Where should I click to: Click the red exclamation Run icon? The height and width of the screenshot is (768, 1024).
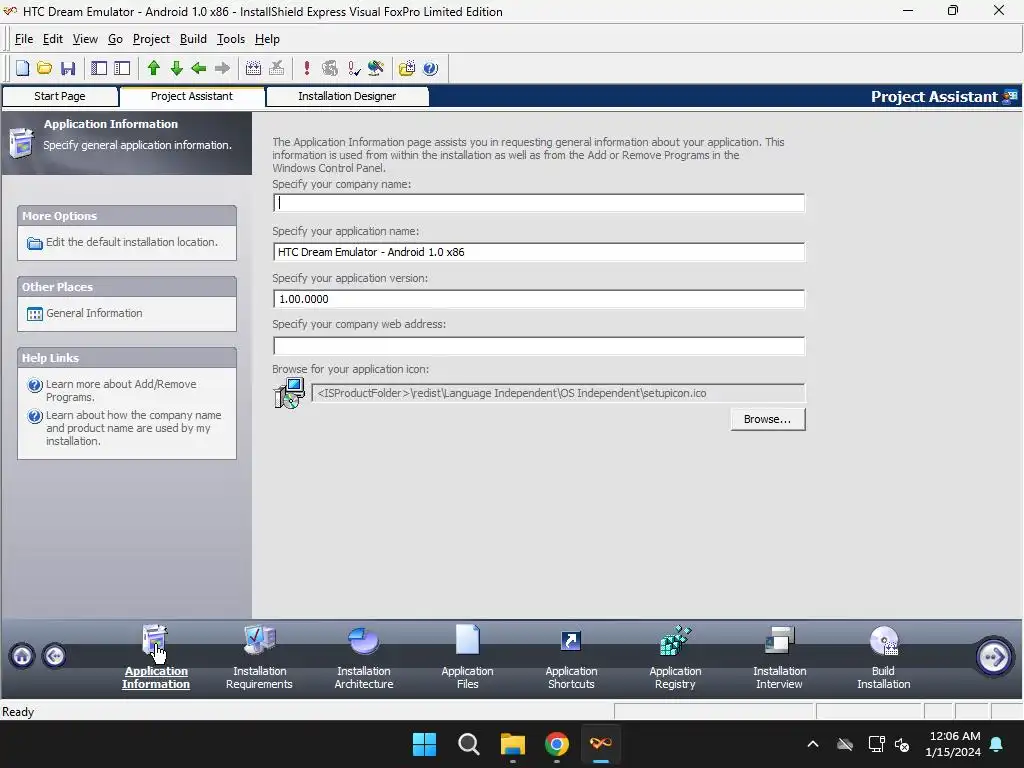(307, 68)
